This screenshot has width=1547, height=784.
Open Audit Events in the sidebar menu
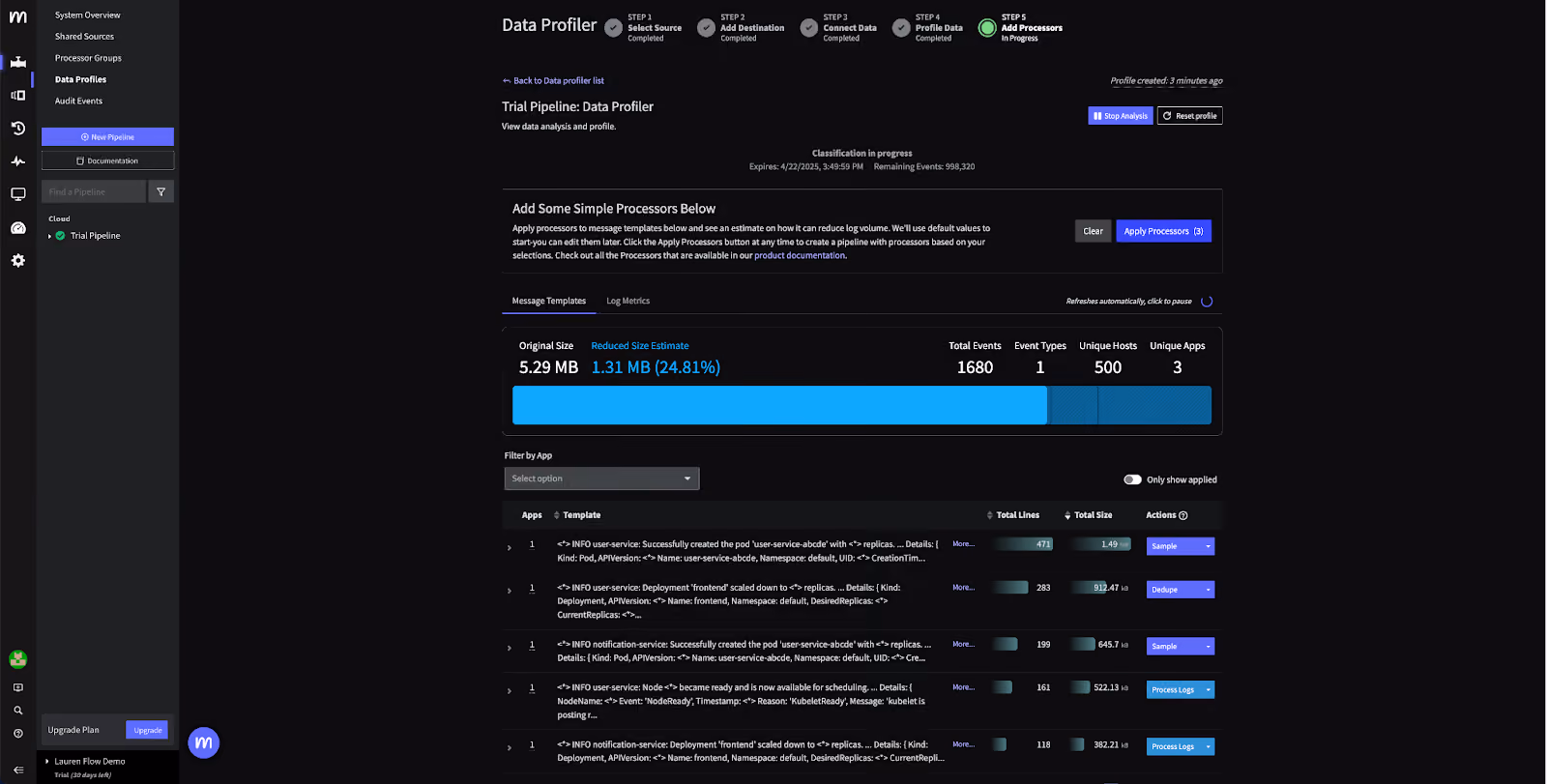[x=78, y=101]
